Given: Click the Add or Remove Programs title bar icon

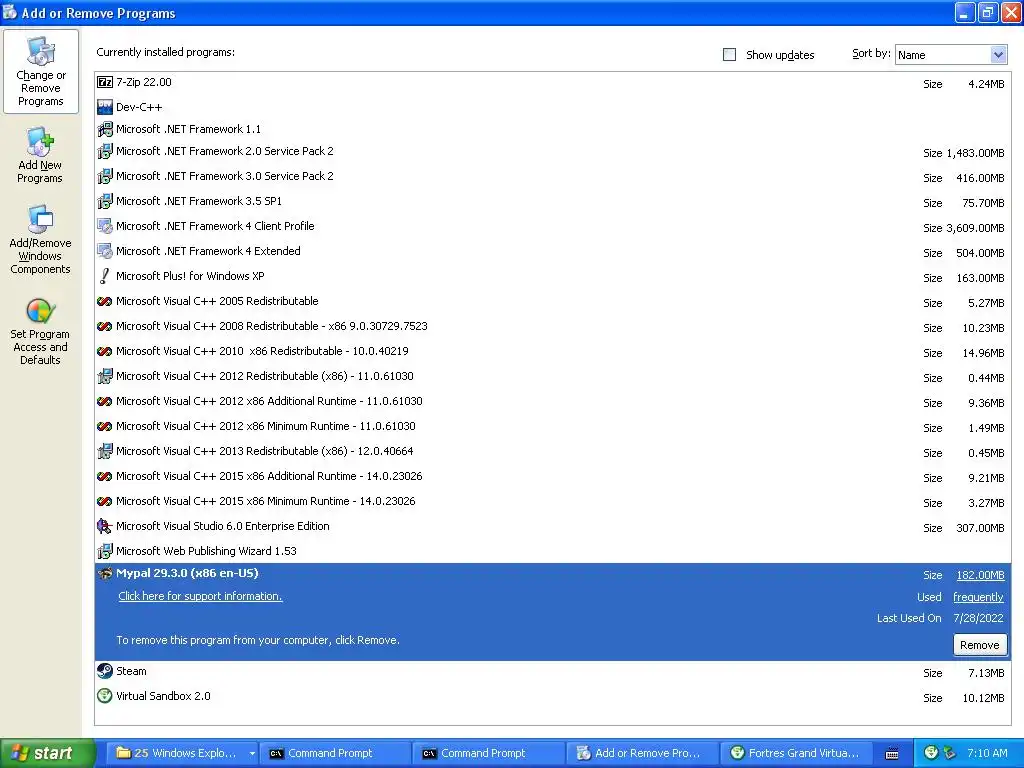Looking at the screenshot, I should coord(10,12).
